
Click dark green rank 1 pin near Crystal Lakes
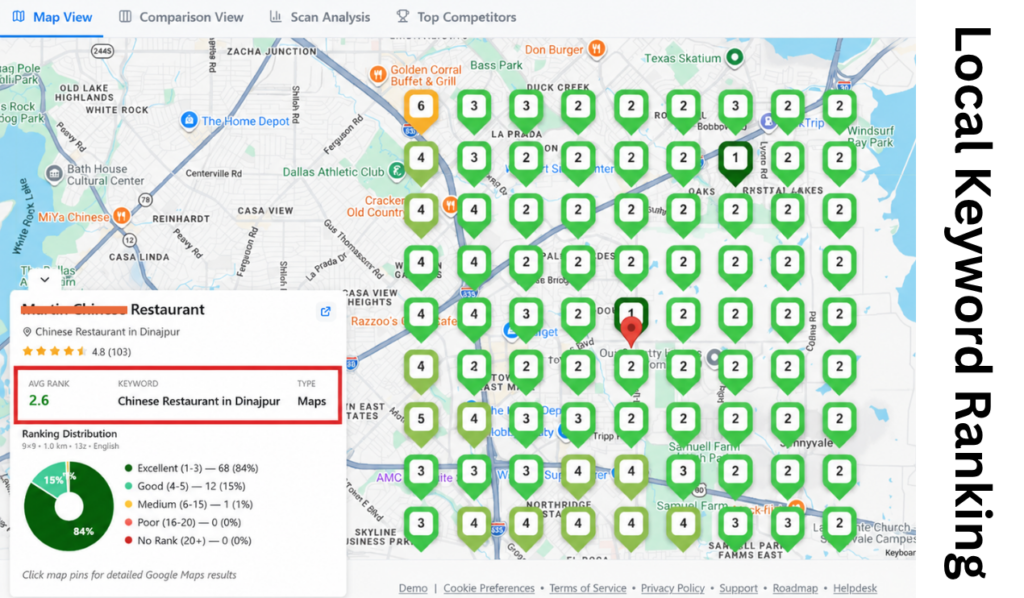735,161
